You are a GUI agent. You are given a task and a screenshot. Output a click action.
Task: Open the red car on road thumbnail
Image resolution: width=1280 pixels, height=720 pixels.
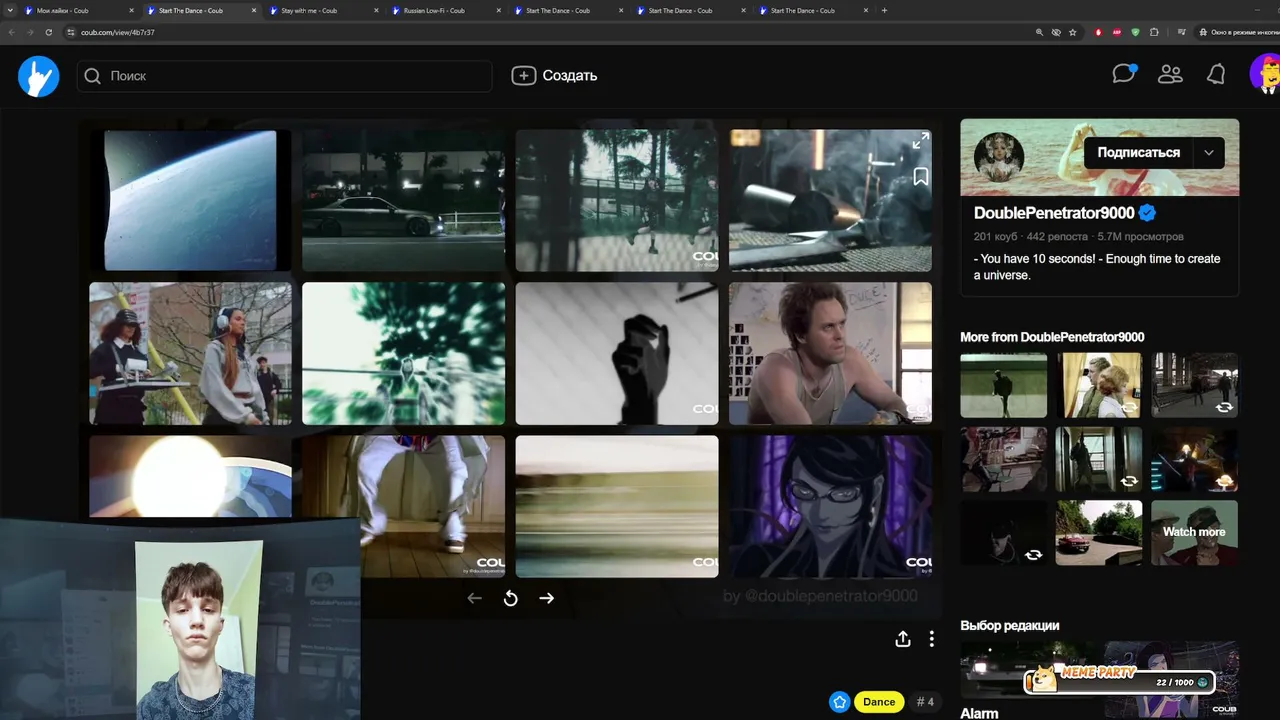tap(1099, 532)
